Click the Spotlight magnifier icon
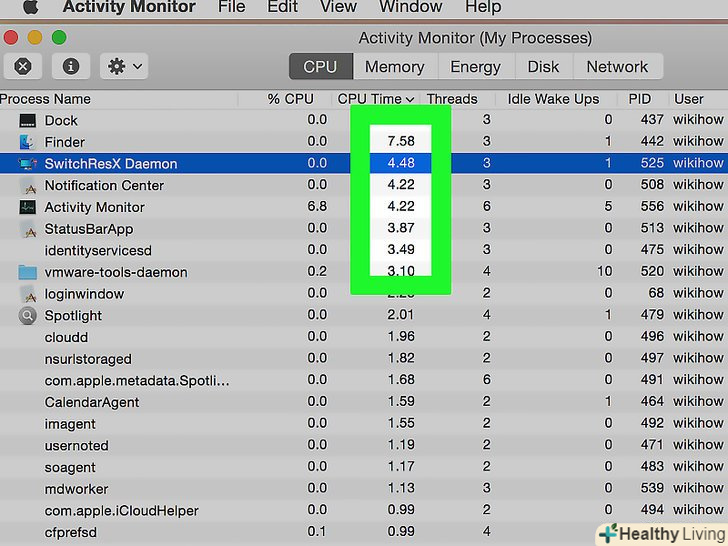The width and height of the screenshot is (728, 546). 27,316
